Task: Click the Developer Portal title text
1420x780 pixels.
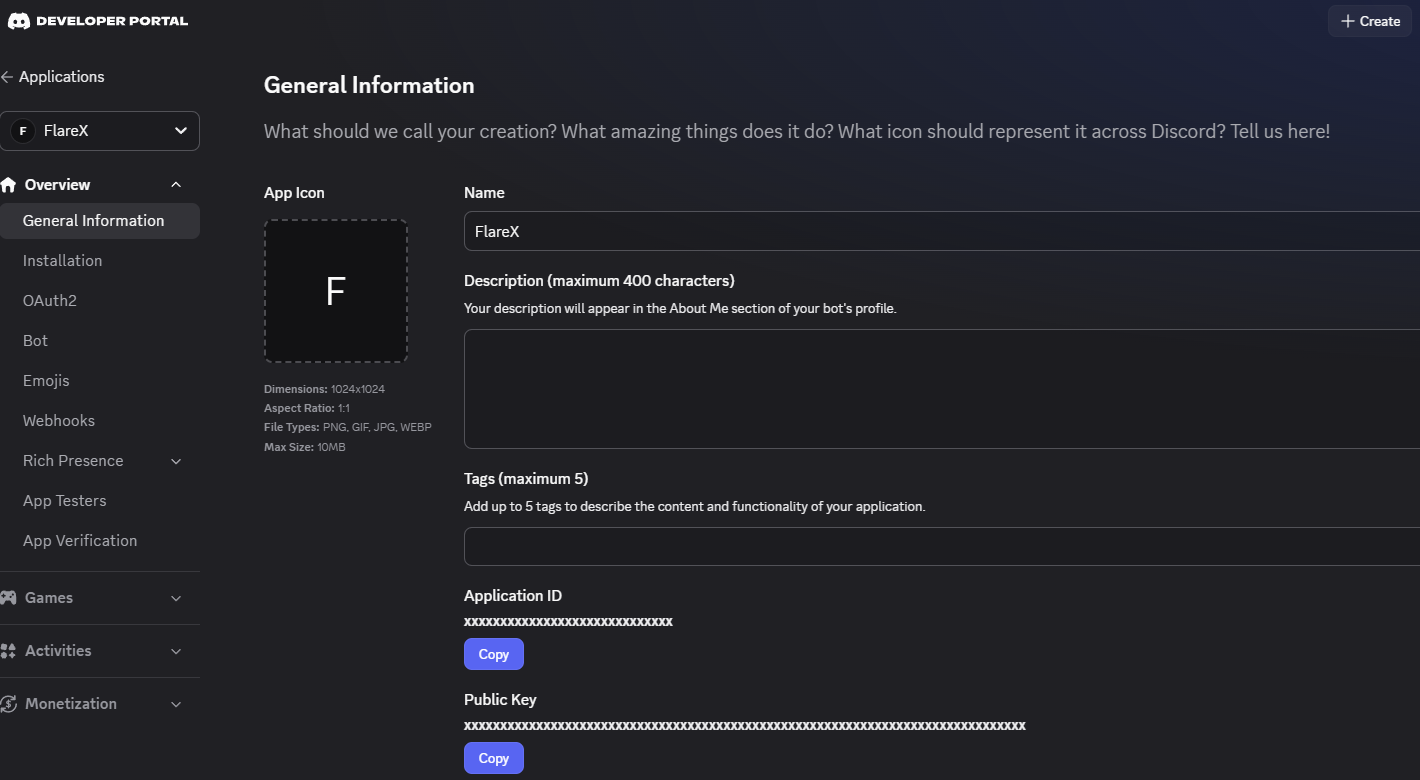Action: 112,21
